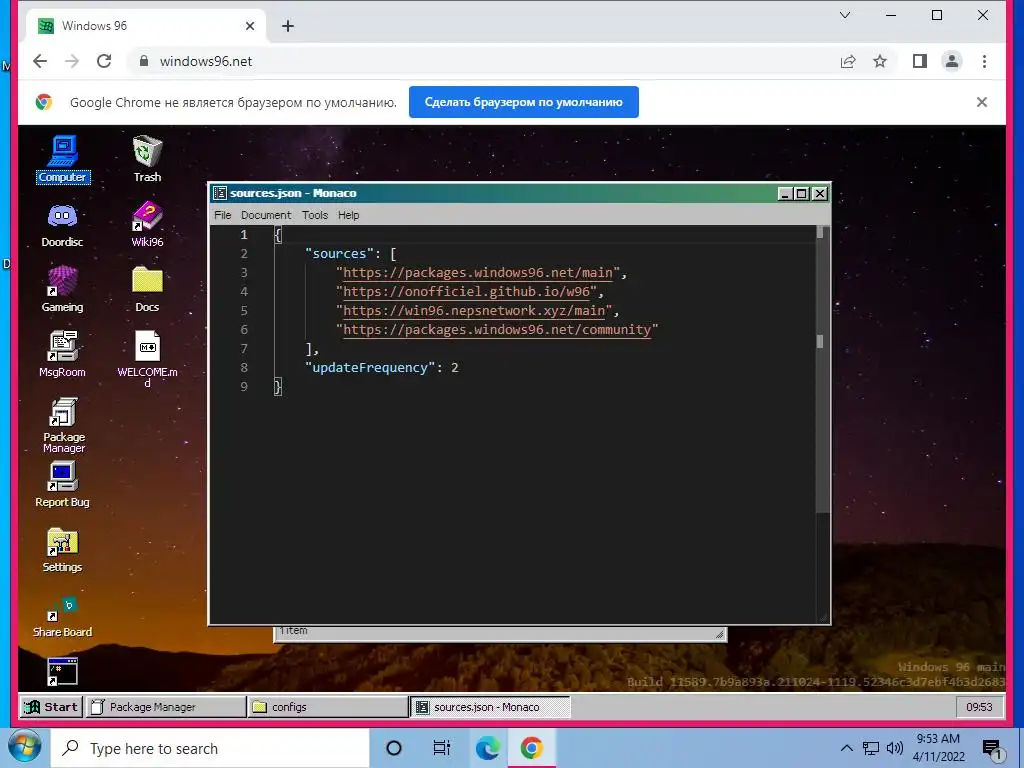This screenshot has width=1024, height=768.
Task: Open Chrome three-dot menu
Action: point(984,61)
